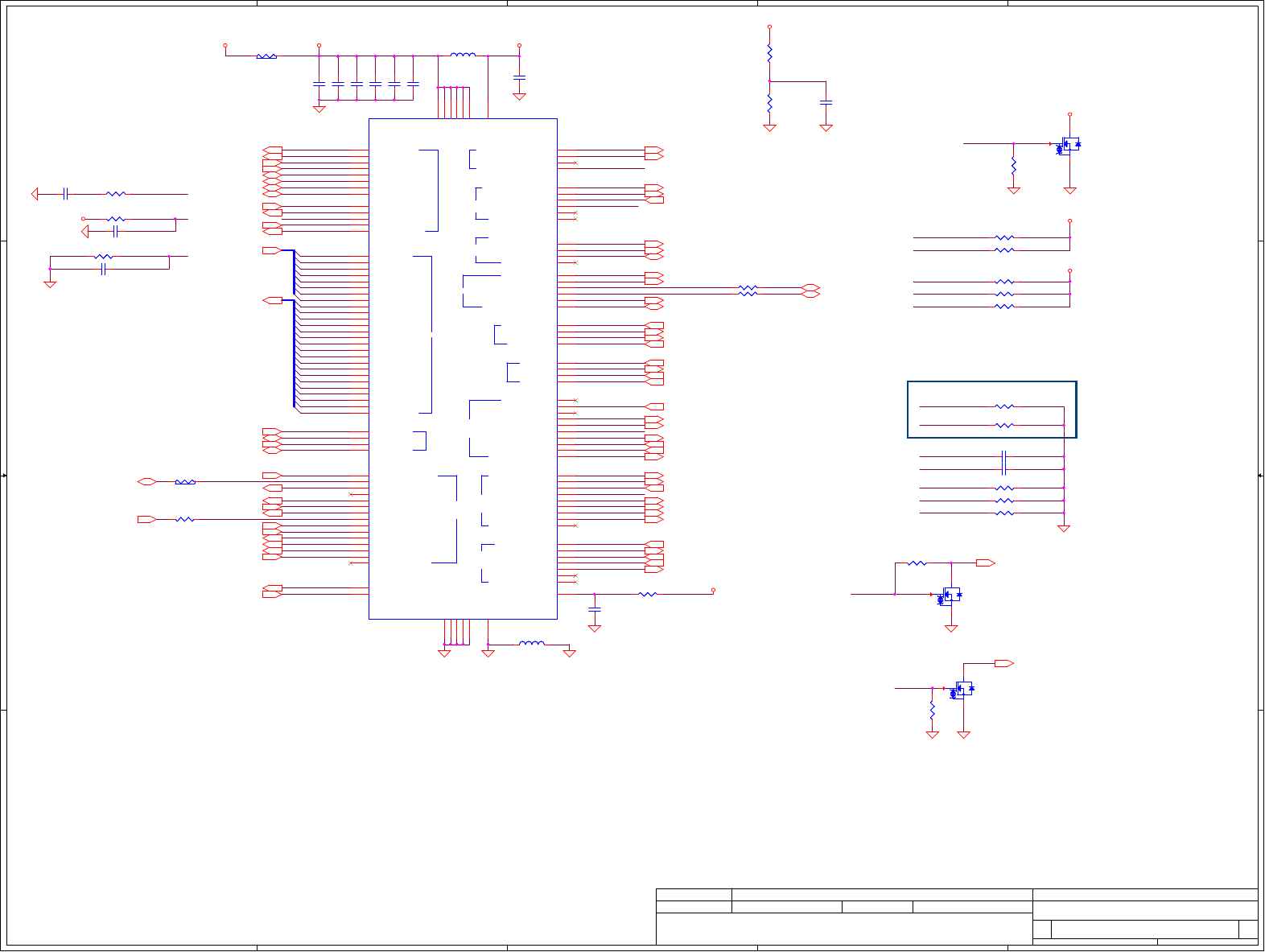Select upper series resistor right of the chip
1265x952 pixels.
point(748,287)
